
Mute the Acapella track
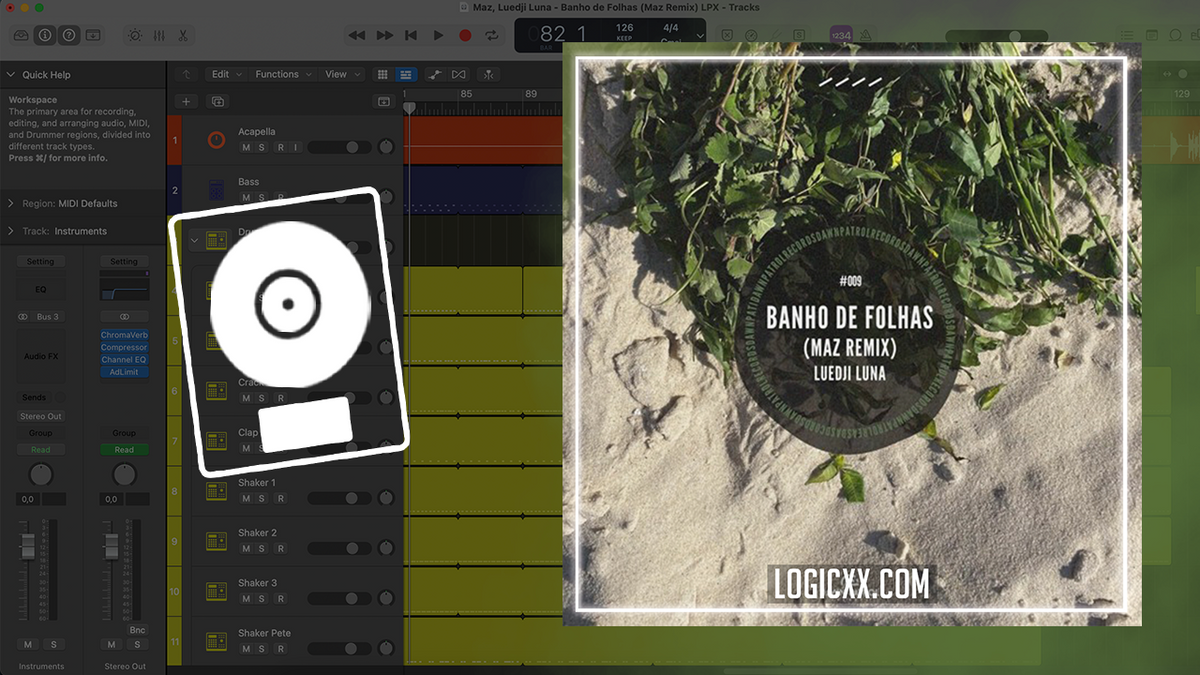click(246, 147)
